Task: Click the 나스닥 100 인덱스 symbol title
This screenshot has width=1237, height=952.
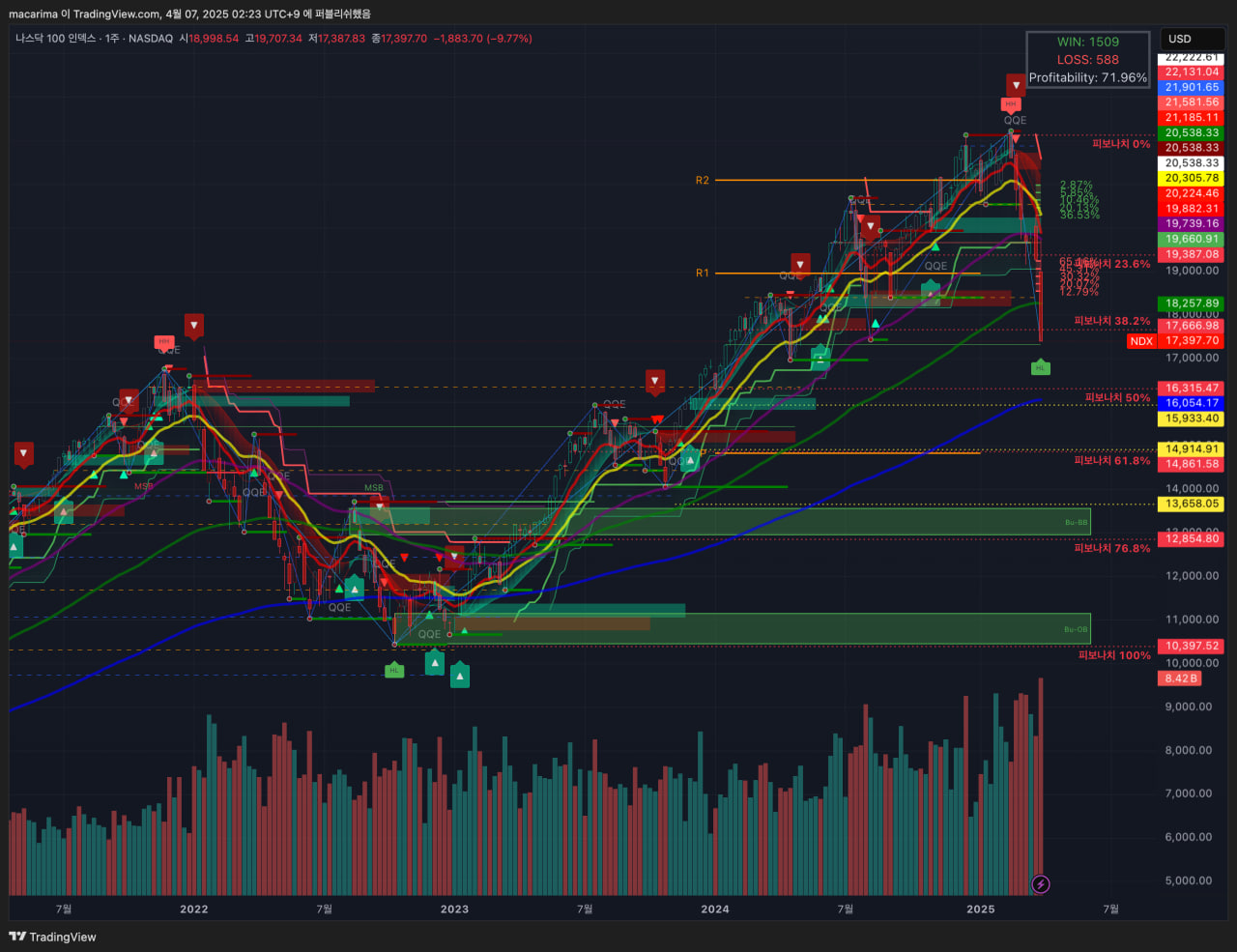Action: (x=55, y=39)
